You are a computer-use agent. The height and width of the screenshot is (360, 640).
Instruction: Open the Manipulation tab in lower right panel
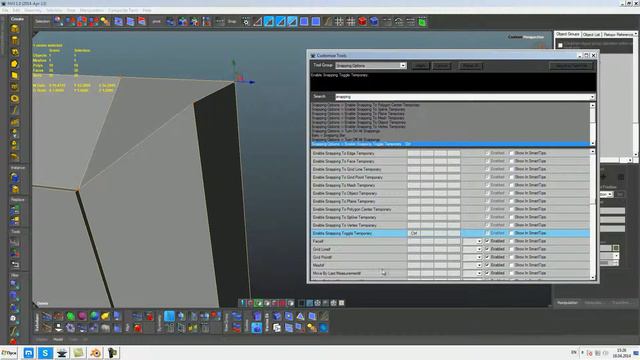[567, 303]
